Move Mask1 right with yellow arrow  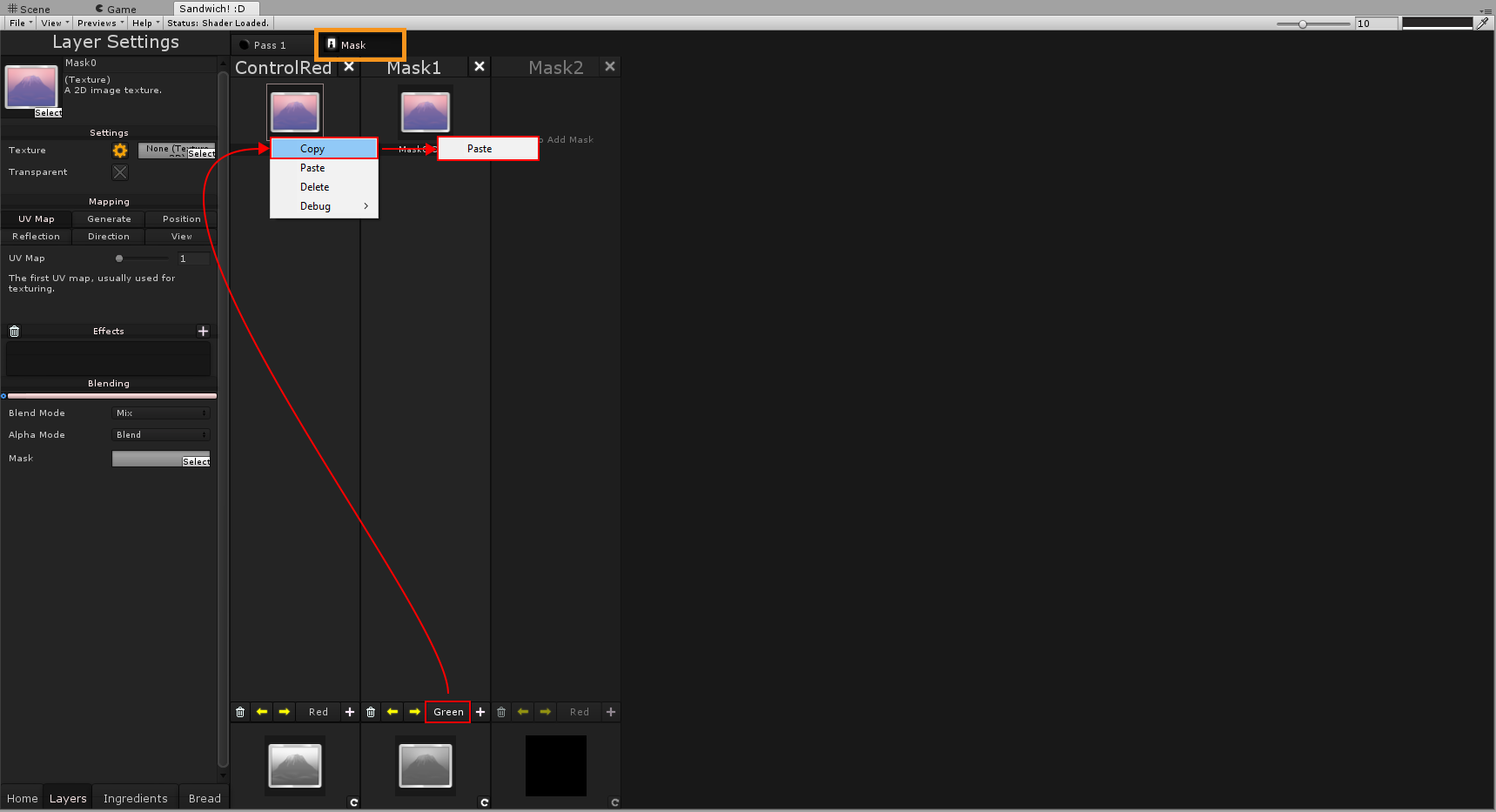pos(414,712)
